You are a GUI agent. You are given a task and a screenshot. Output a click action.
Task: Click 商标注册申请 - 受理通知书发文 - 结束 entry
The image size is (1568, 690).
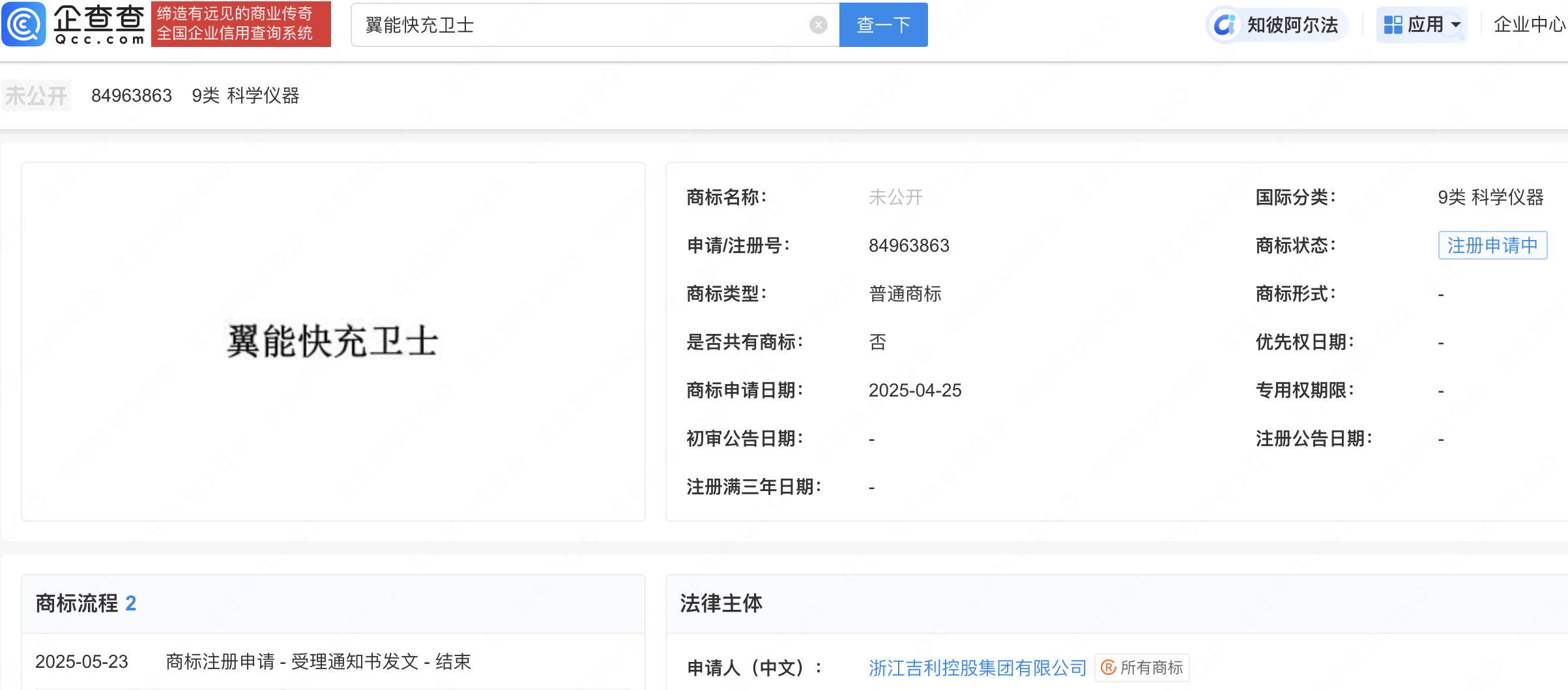pos(318,661)
